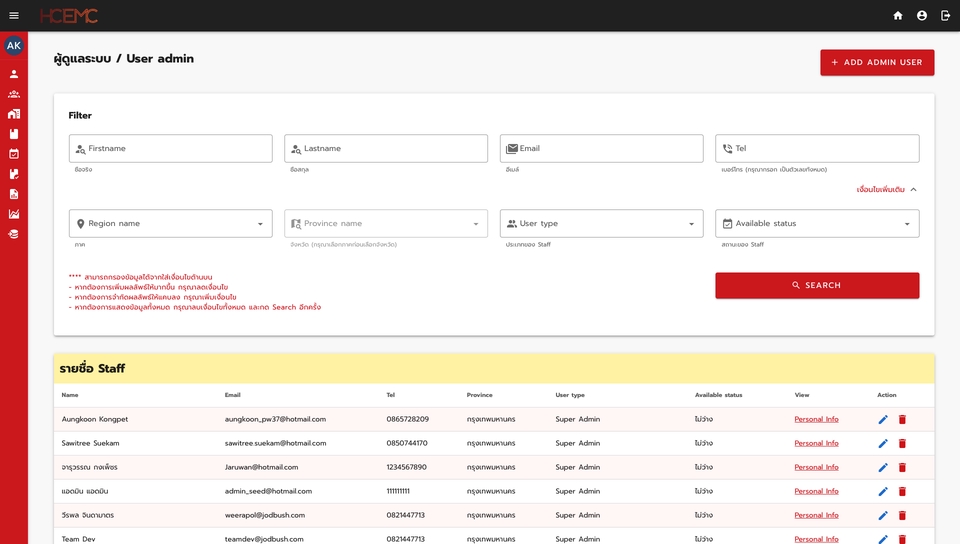Select phone number 1234567890
The image size is (960, 544).
(x=407, y=467)
